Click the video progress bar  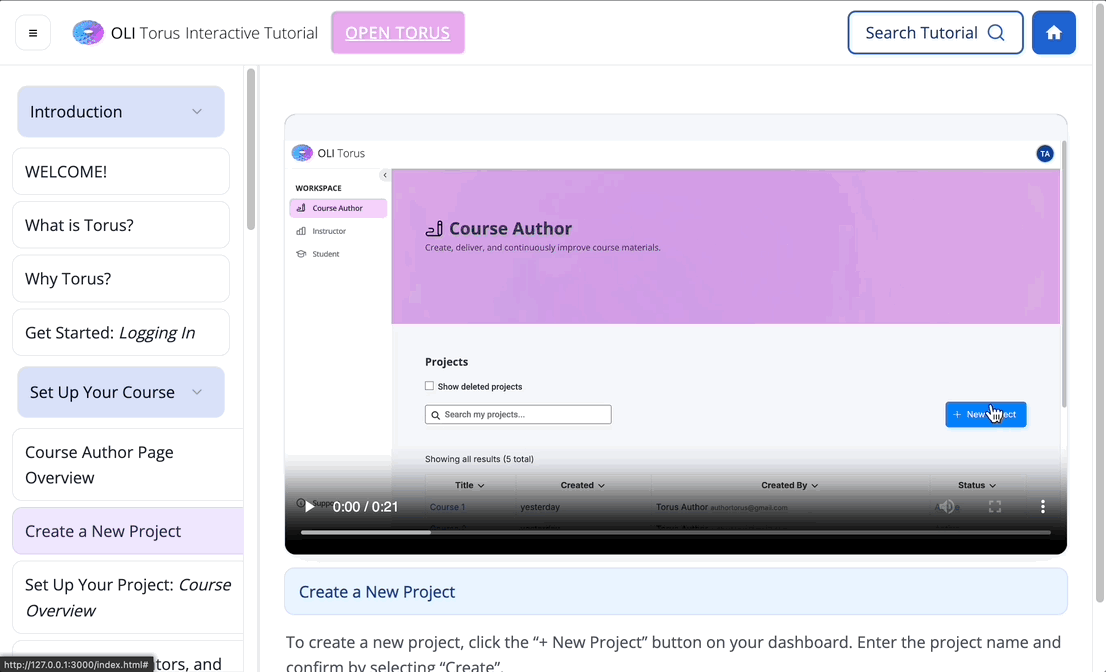[x=676, y=532]
